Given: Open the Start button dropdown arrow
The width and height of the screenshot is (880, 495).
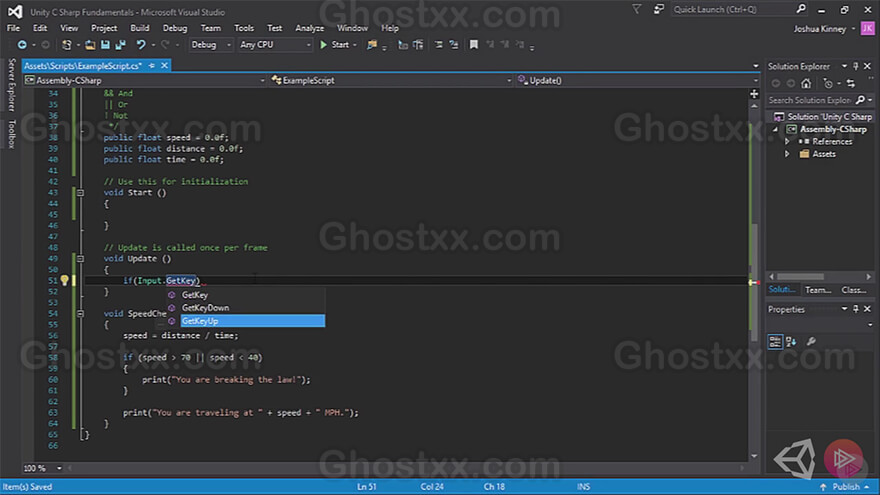Looking at the screenshot, I should pos(355,45).
